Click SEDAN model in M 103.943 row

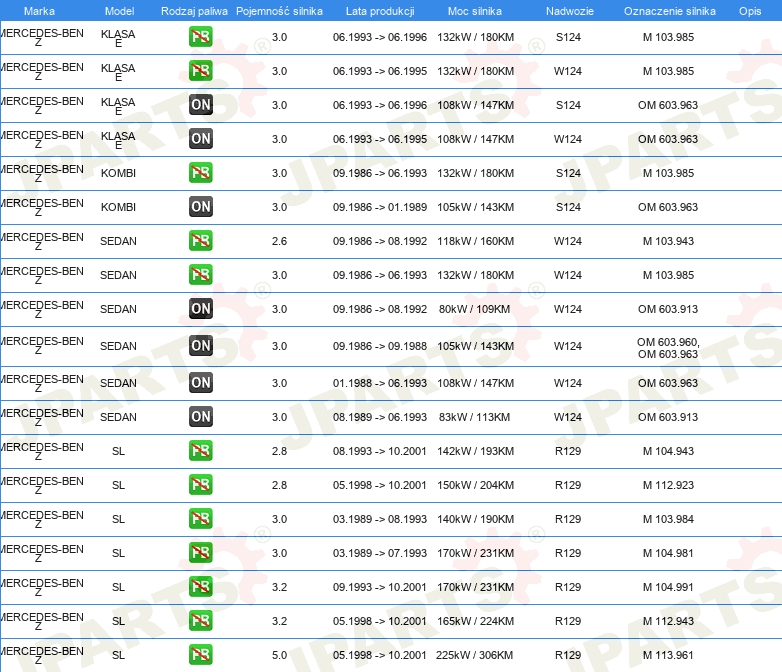(118, 241)
